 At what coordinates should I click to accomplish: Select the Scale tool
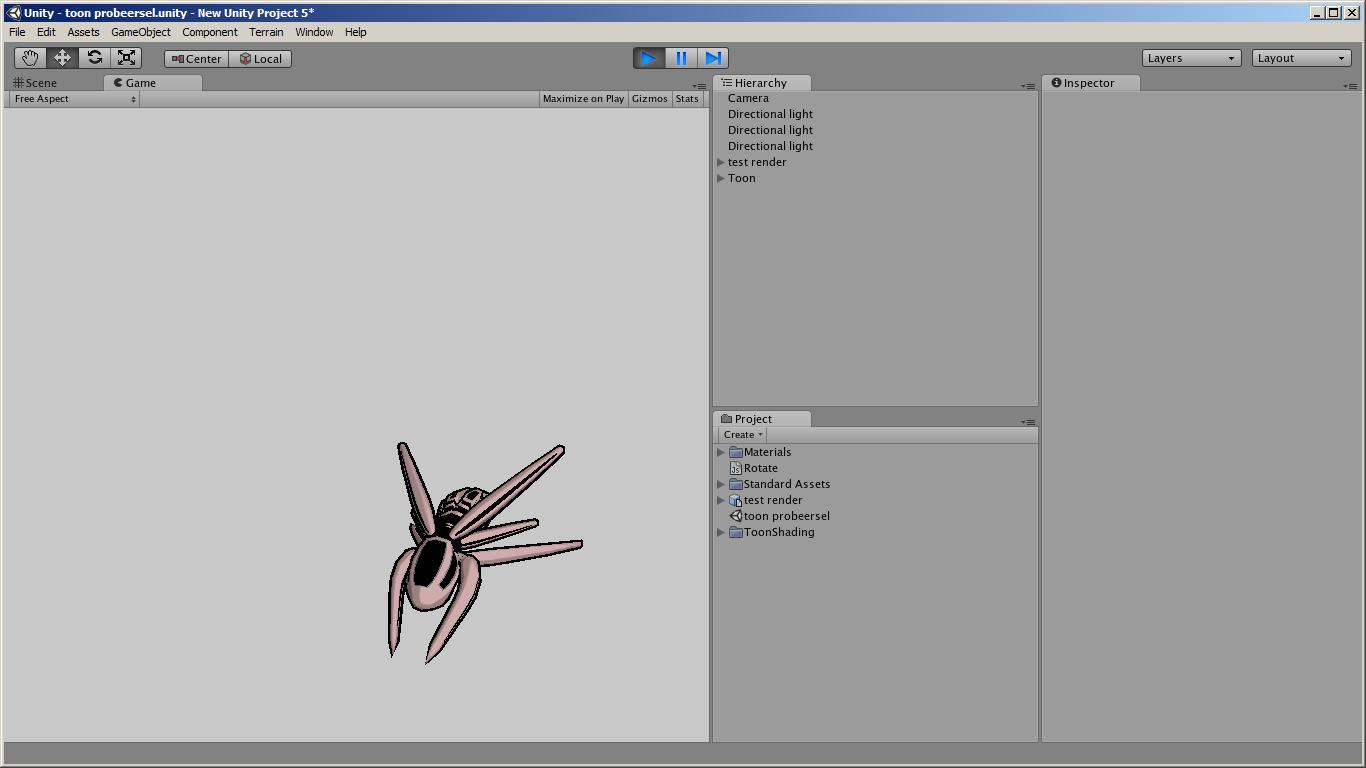coord(126,57)
